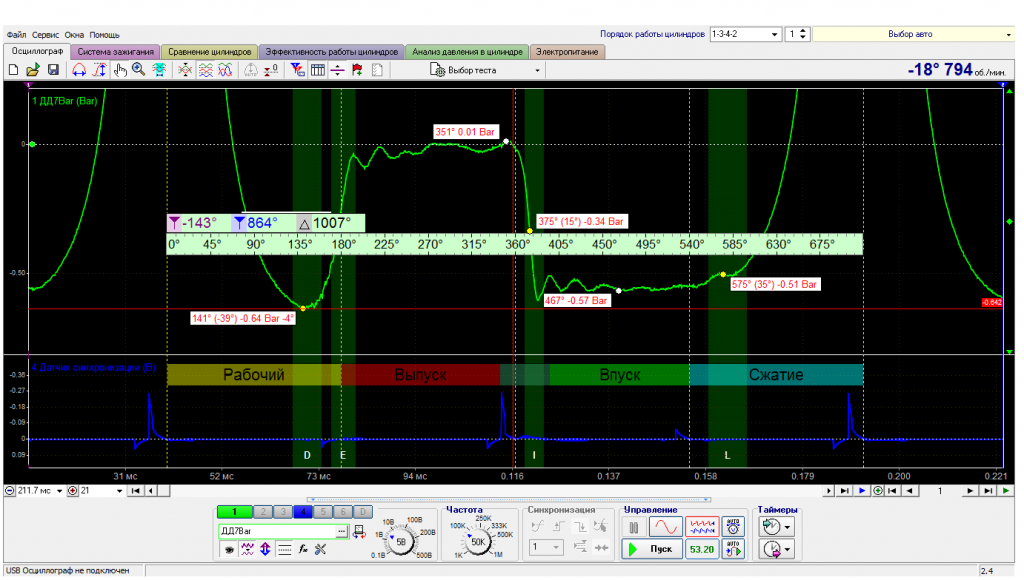Toggle channel 2 button

263,513
